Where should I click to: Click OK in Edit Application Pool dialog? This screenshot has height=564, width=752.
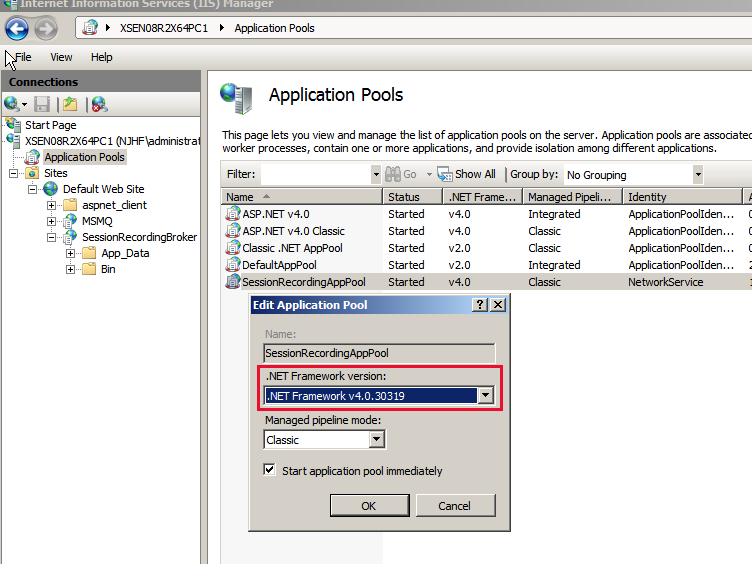368,506
